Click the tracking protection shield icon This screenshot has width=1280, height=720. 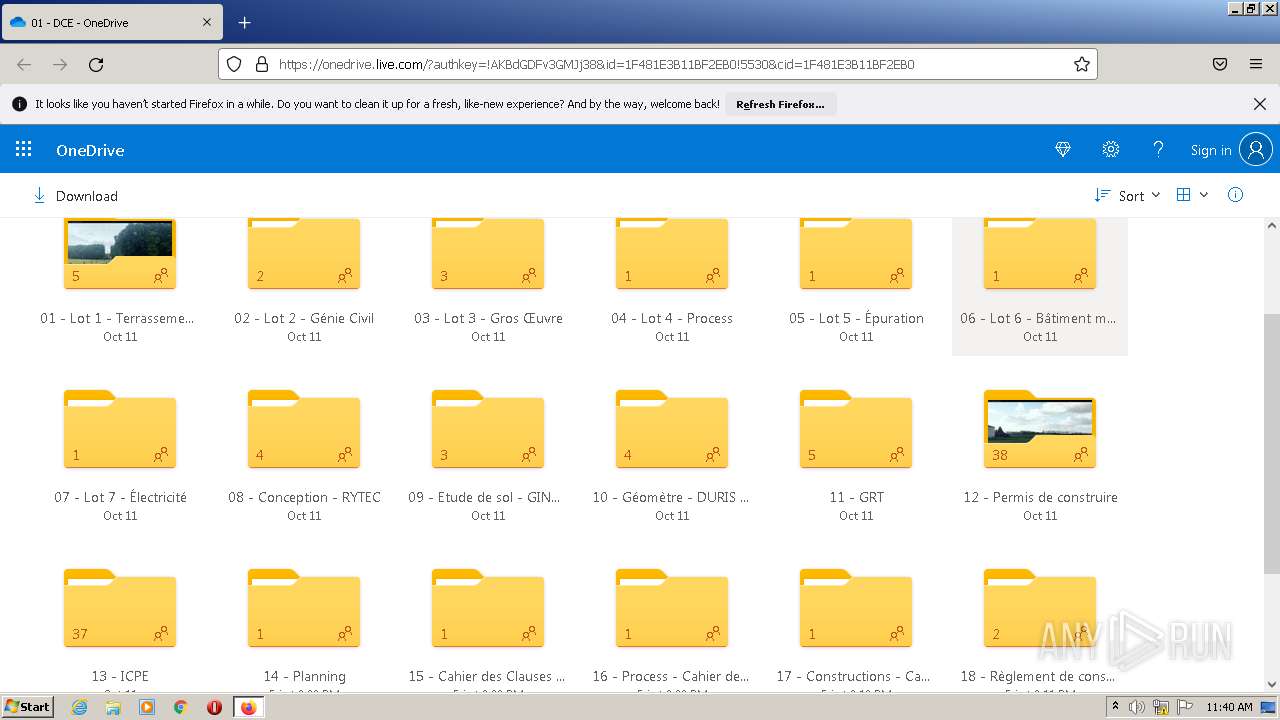coord(234,64)
